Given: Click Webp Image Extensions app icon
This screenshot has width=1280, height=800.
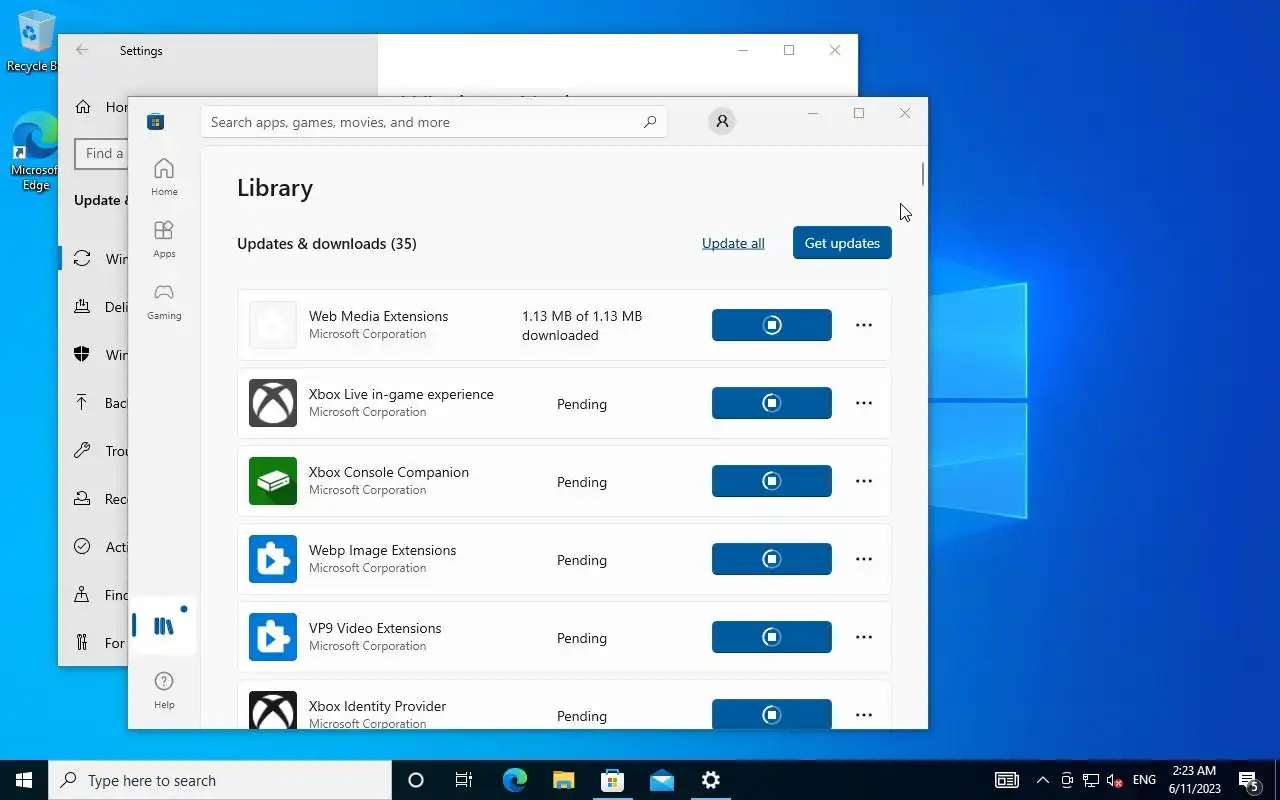Looking at the screenshot, I should click(x=273, y=559).
